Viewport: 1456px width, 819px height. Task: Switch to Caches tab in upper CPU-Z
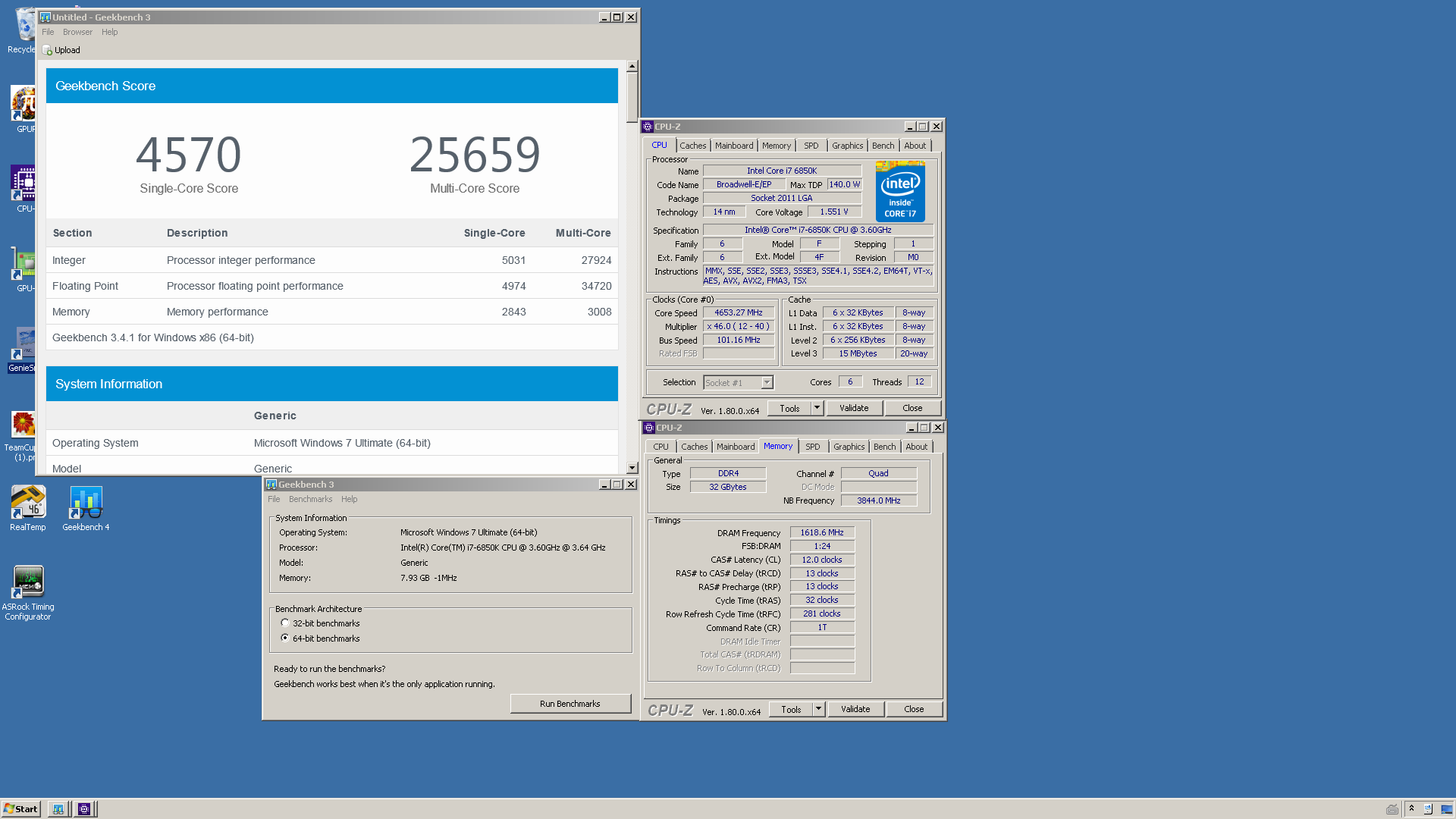(692, 146)
